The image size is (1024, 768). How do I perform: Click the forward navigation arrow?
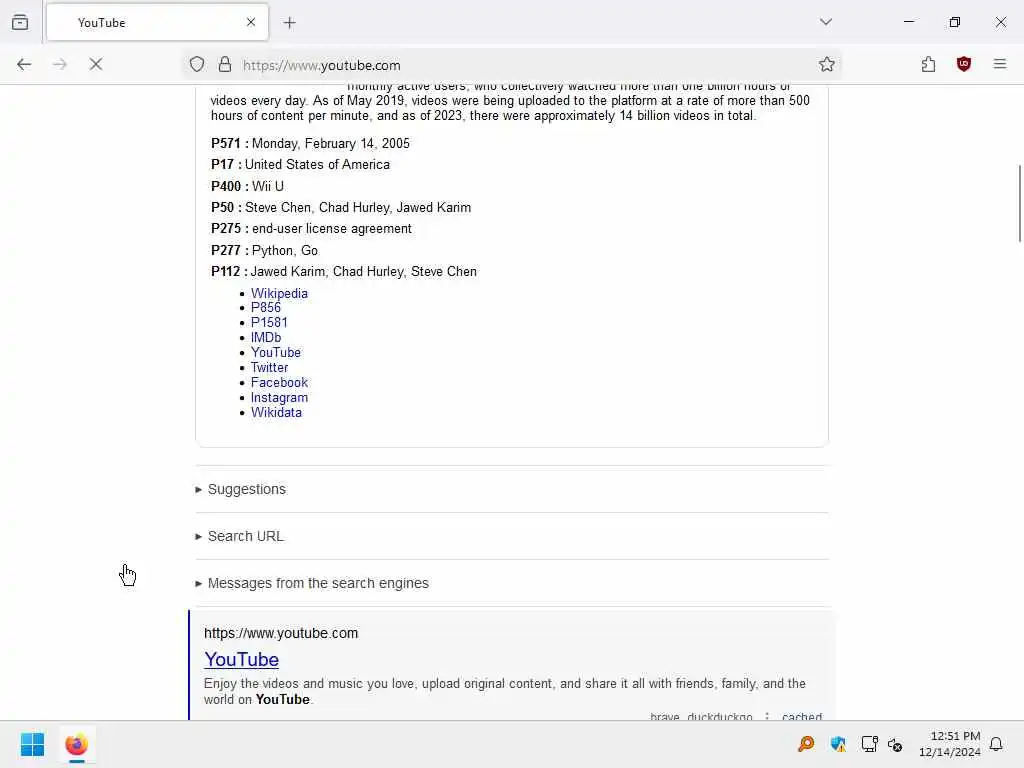click(59, 64)
